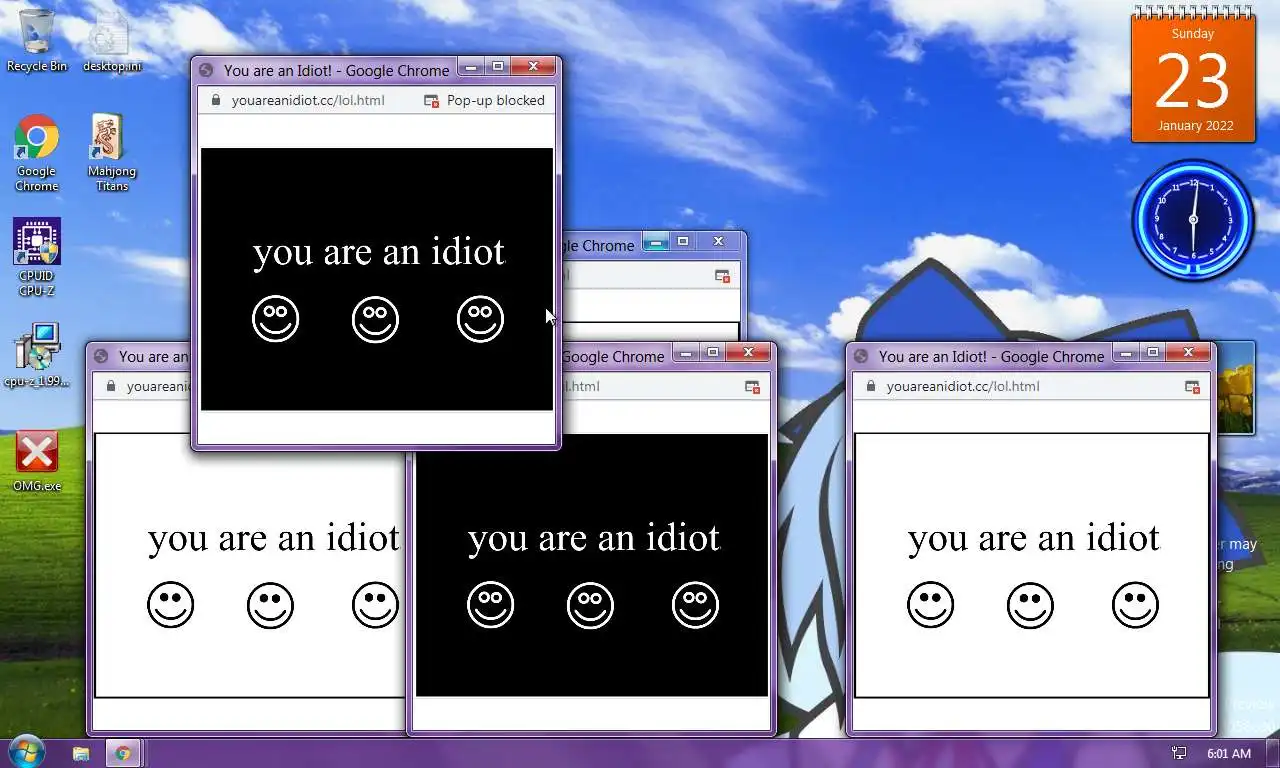The height and width of the screenshot is (768, 1280).
Task: Open the Windows Start menu orb
Action: tap(25, 752)
